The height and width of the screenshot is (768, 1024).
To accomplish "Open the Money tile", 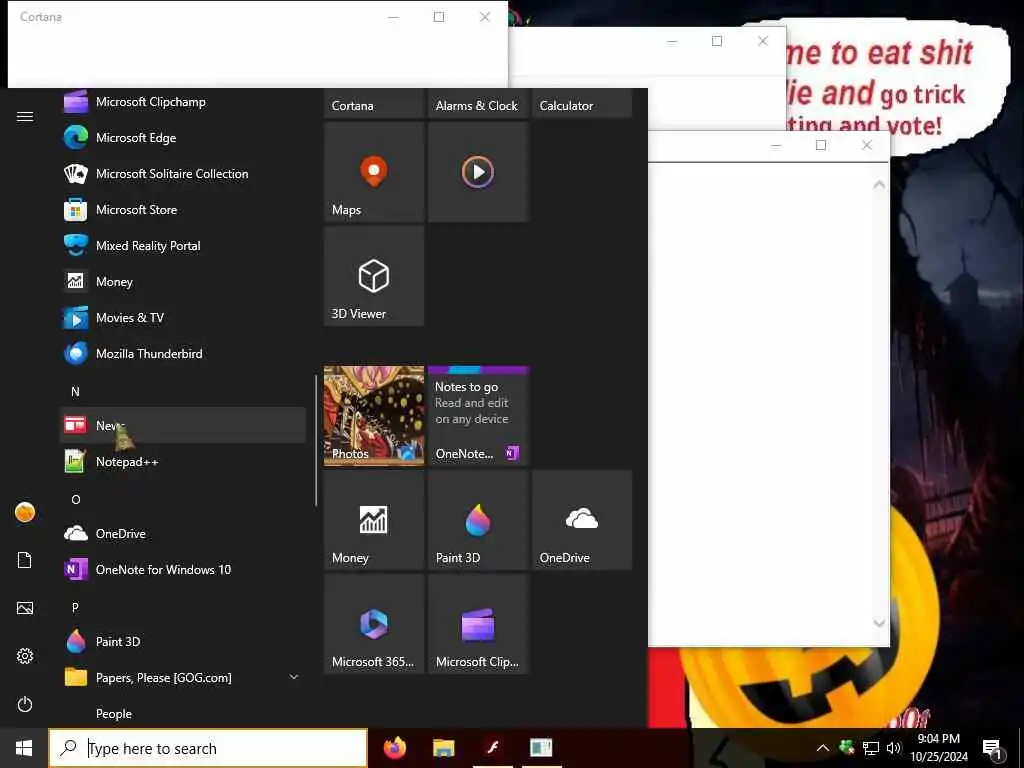I will point(374,520).
